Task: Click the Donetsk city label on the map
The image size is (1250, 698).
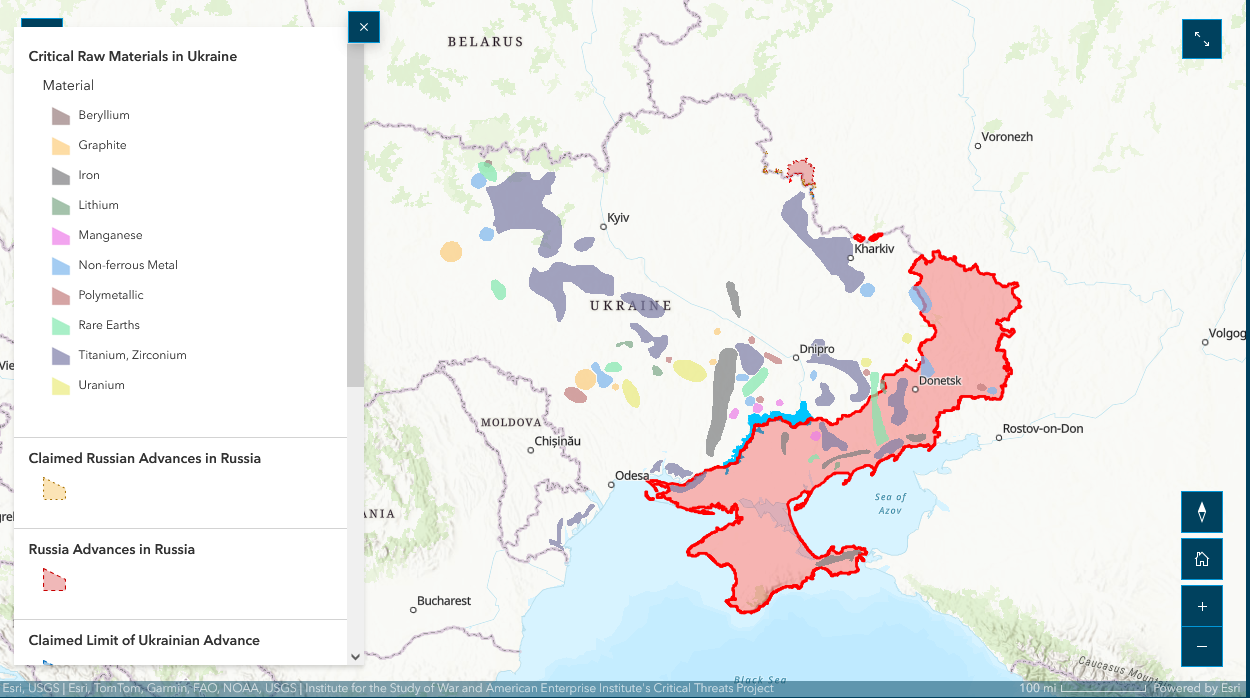Action: tap(939, 381)
